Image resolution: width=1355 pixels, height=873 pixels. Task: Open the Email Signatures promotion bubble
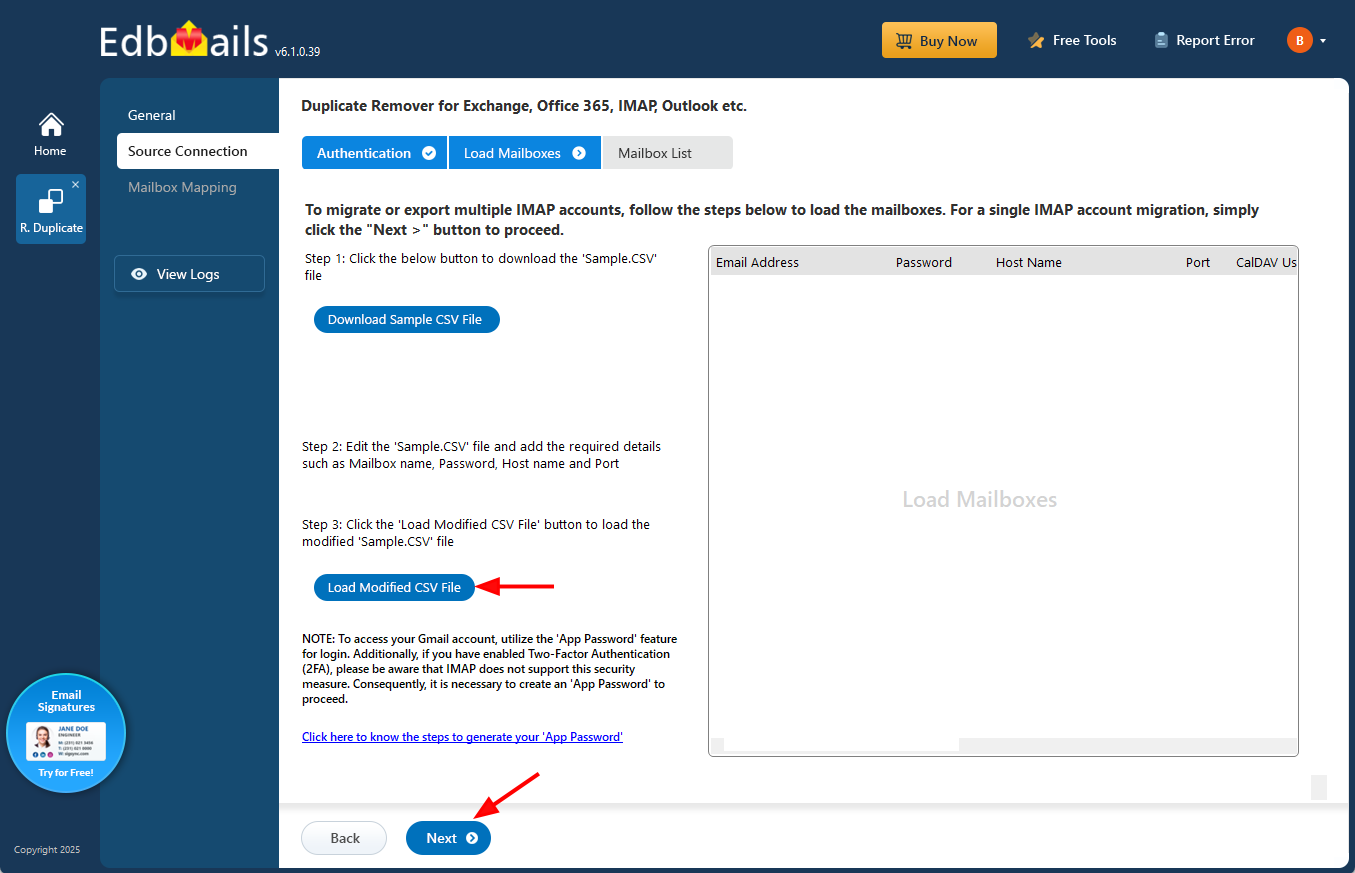coord(66,733)
